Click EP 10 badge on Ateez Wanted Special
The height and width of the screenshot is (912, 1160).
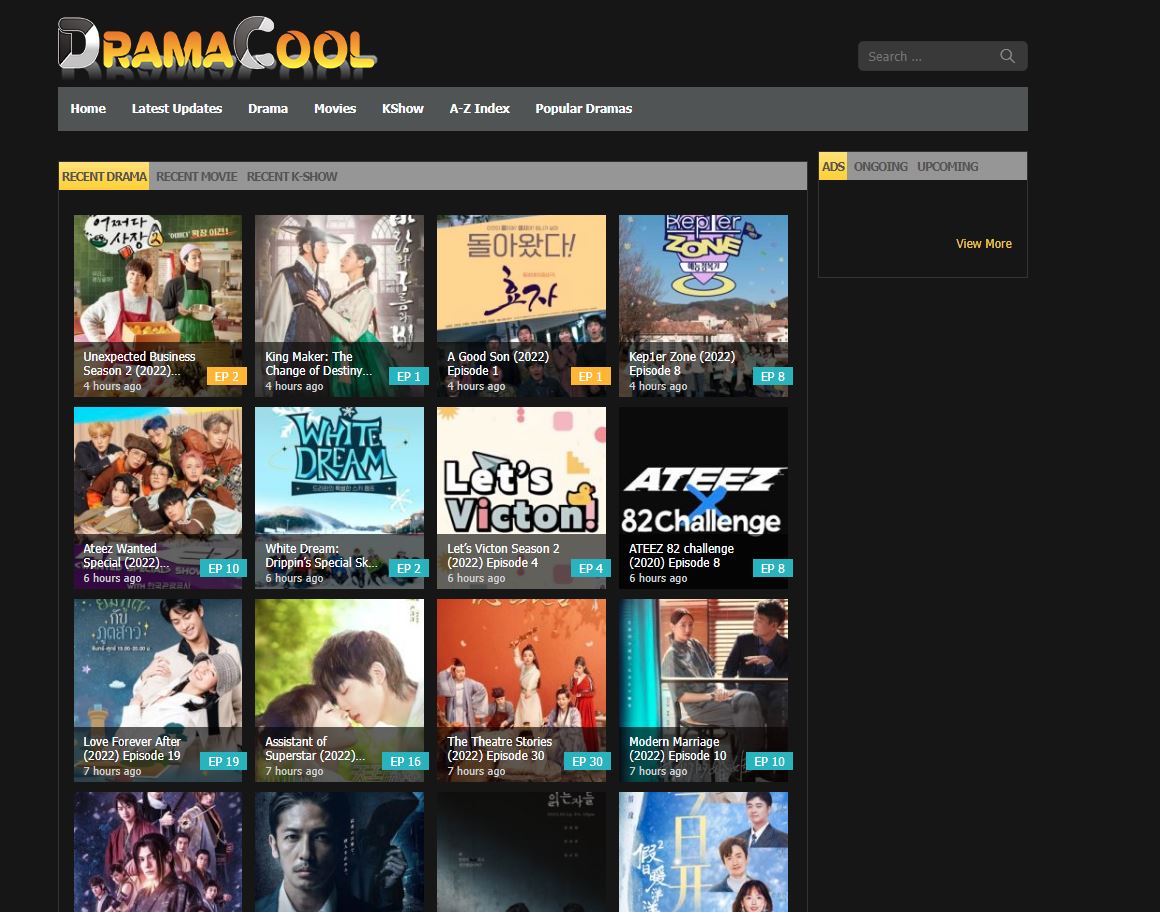[x=223, y=568]
